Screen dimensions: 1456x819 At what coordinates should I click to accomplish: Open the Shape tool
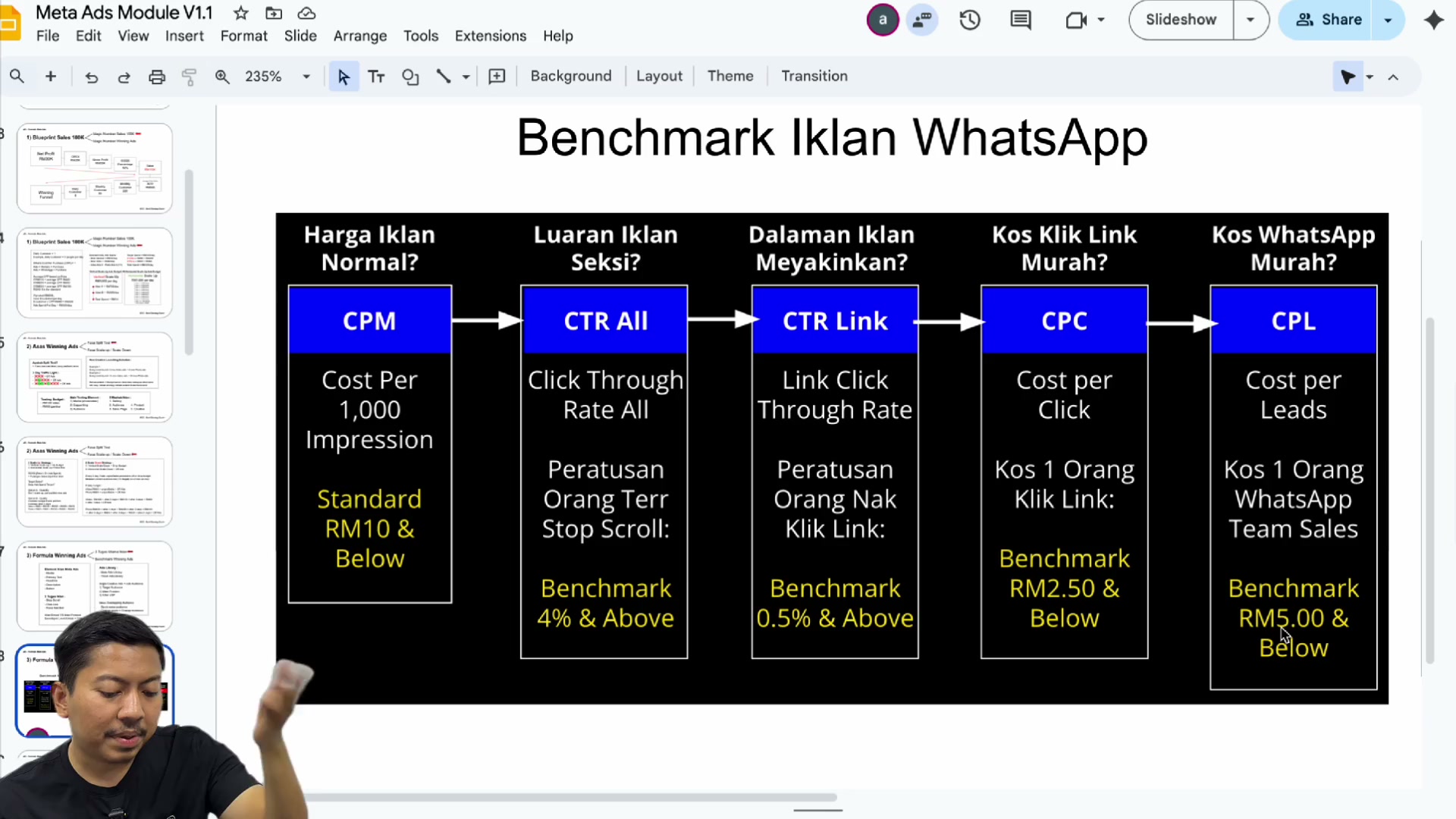(410, 77)
